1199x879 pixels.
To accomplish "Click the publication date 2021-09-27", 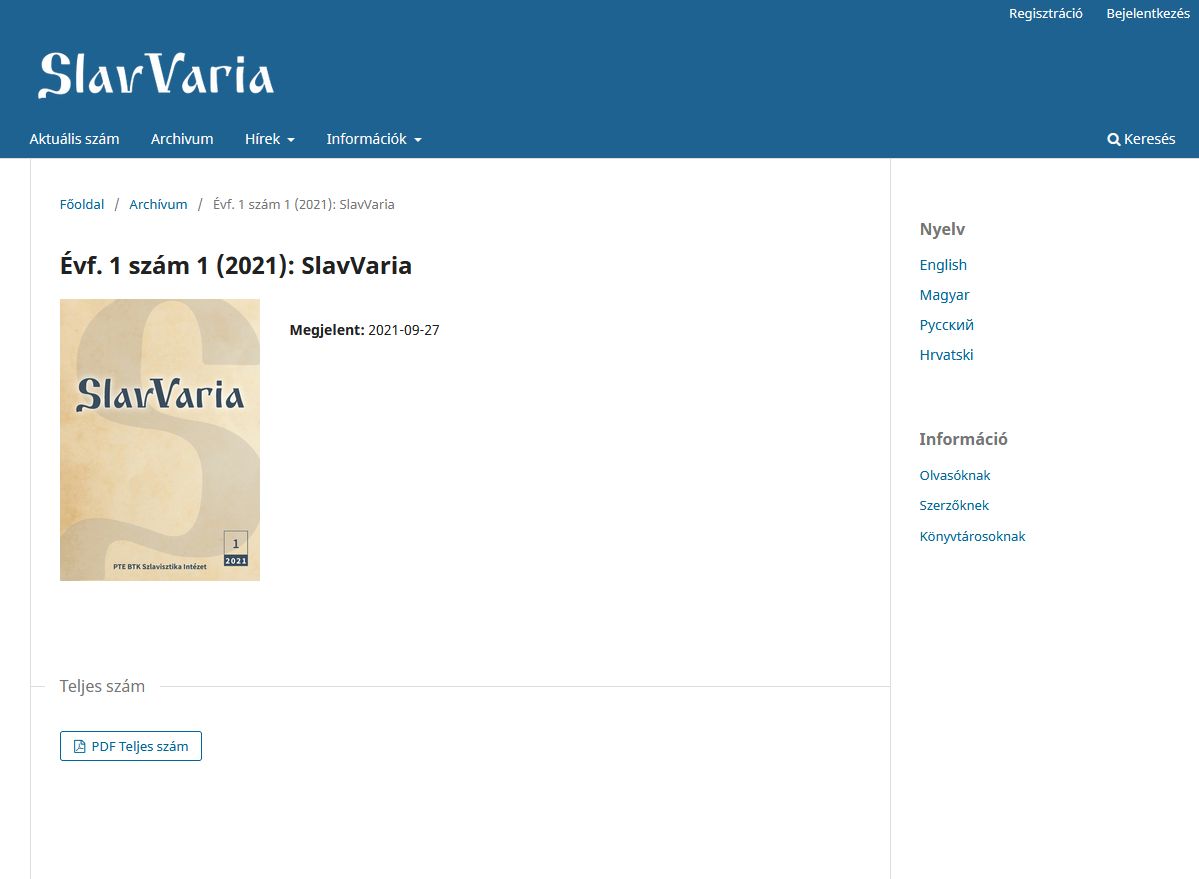I will 404,330.
